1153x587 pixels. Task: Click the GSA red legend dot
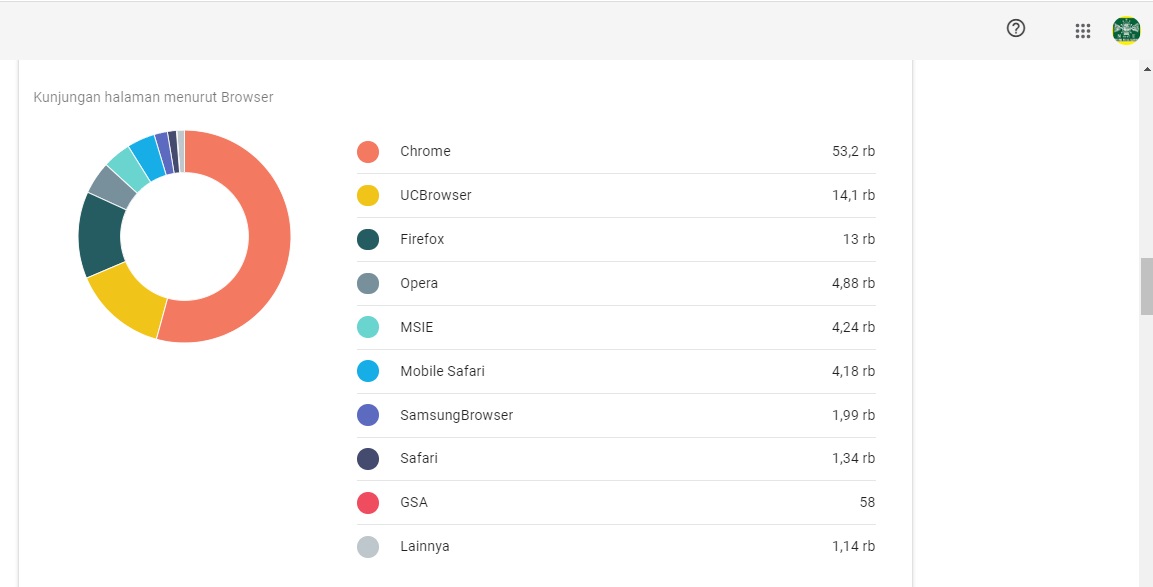point(368,502)
